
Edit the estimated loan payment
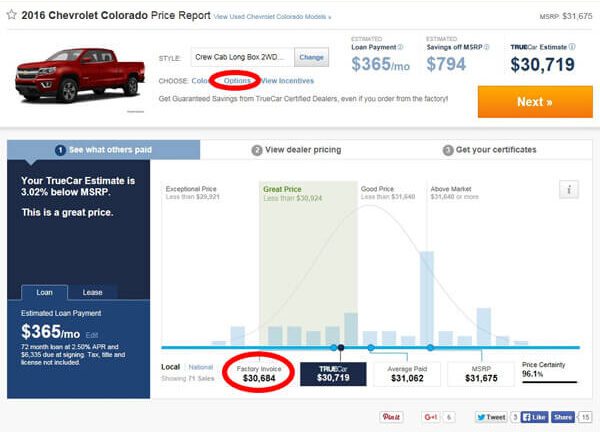point(92,335)
